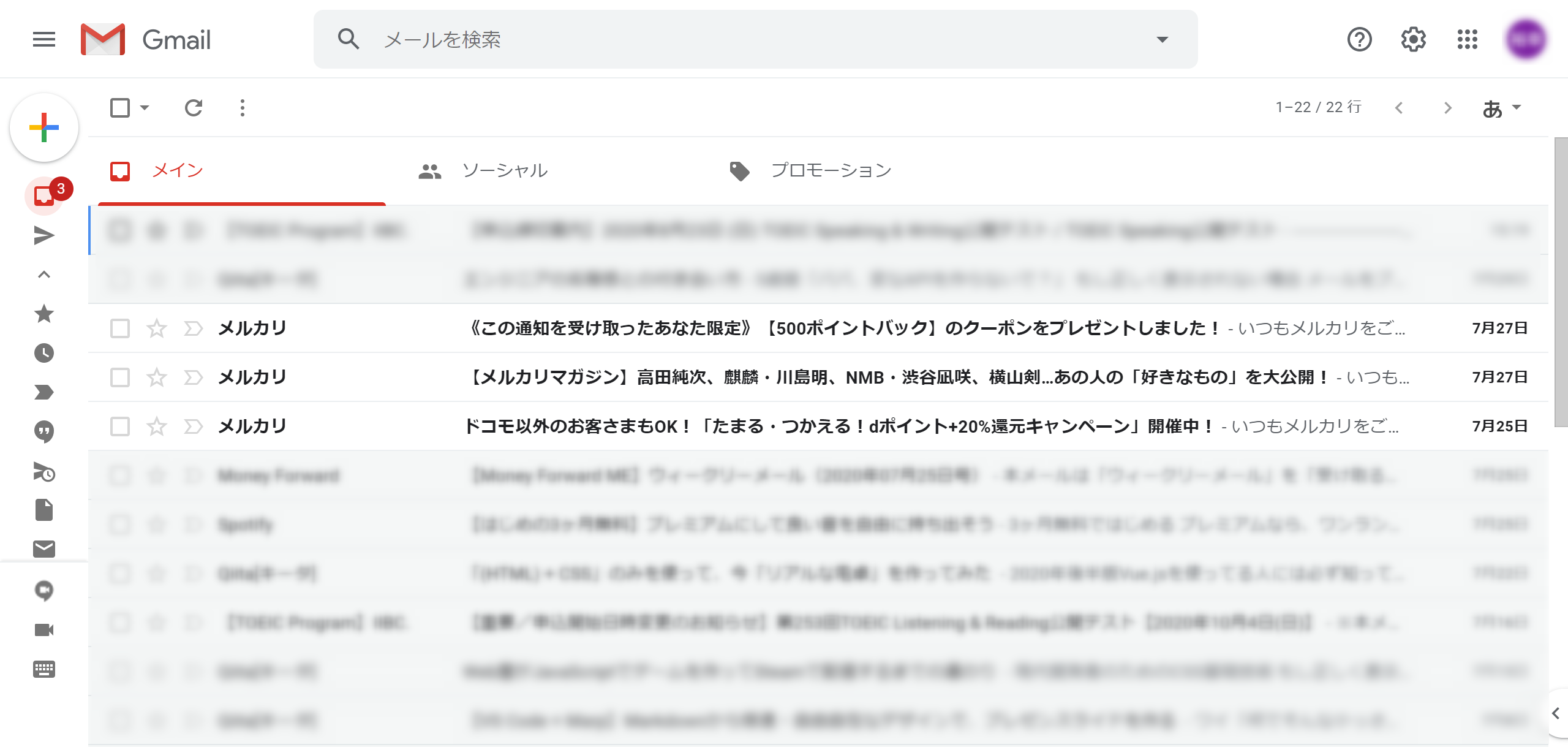
Task: Go to the older page arrow
Action: [1448, 108]
